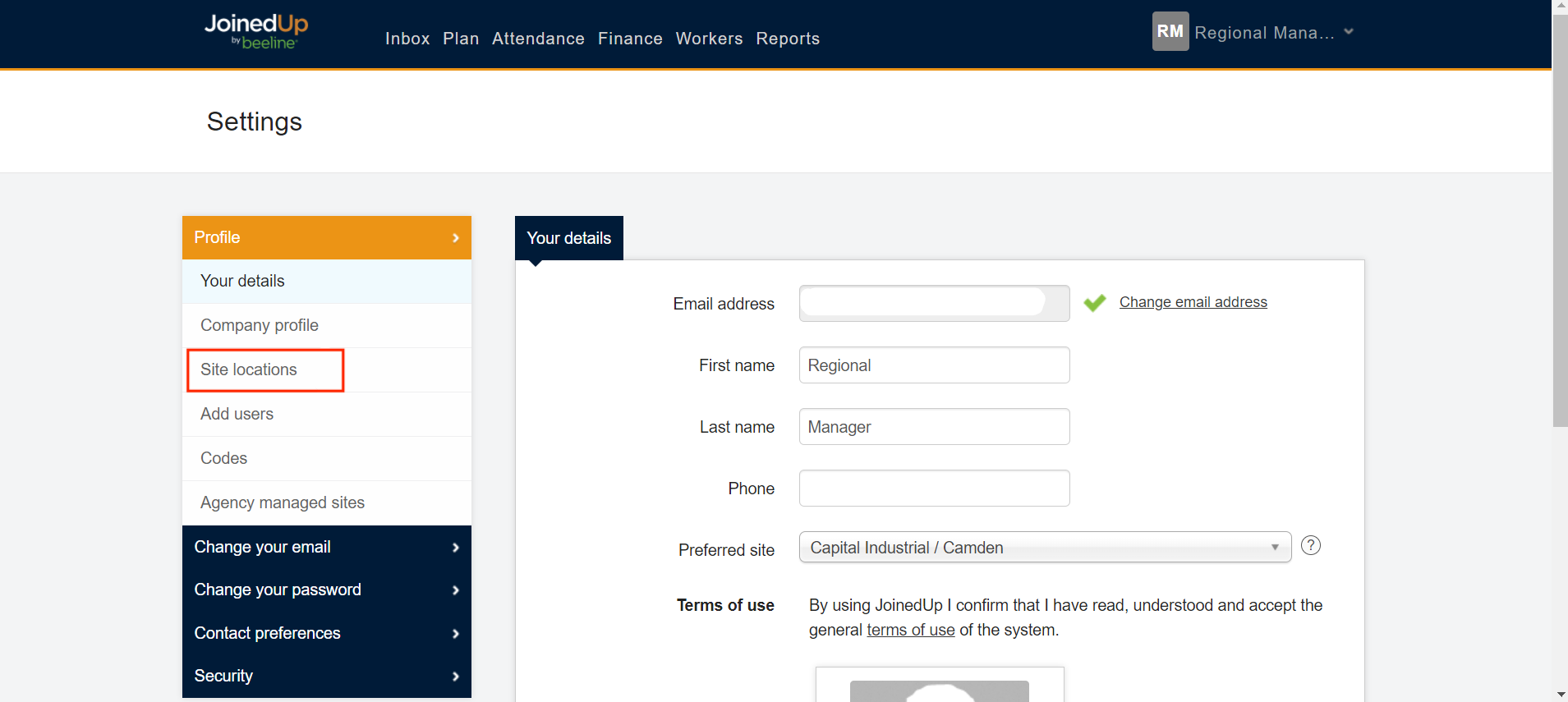Expand the Change your email section
Screen dimensions: 1568x702
point(326,547)
